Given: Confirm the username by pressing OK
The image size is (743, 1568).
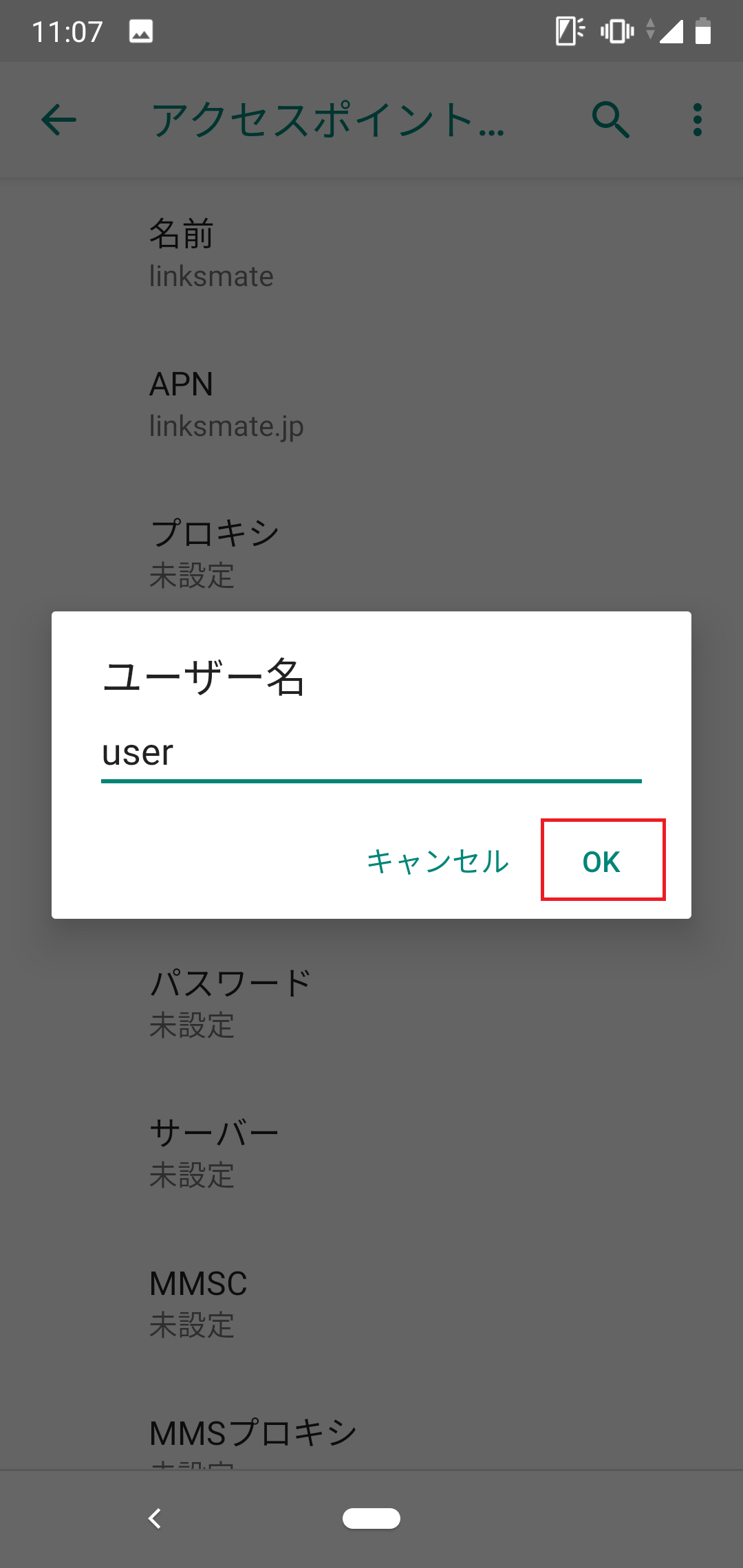Looking at the screenshot, I should 601,861.
